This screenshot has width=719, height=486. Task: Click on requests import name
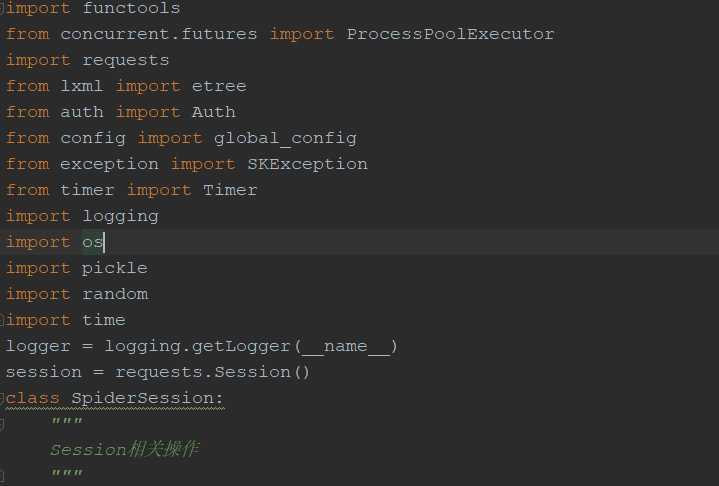pos(125,60)
